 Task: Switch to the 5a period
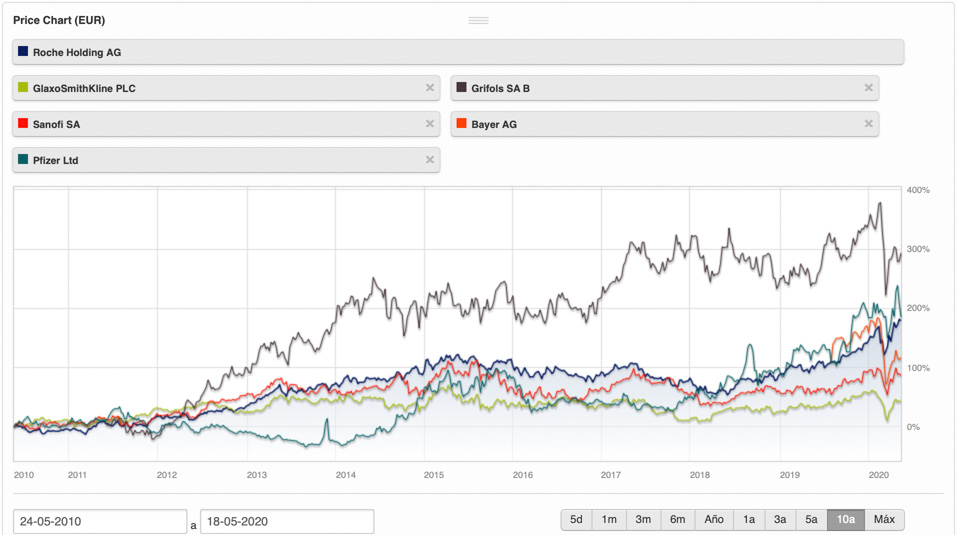(811, 520)
